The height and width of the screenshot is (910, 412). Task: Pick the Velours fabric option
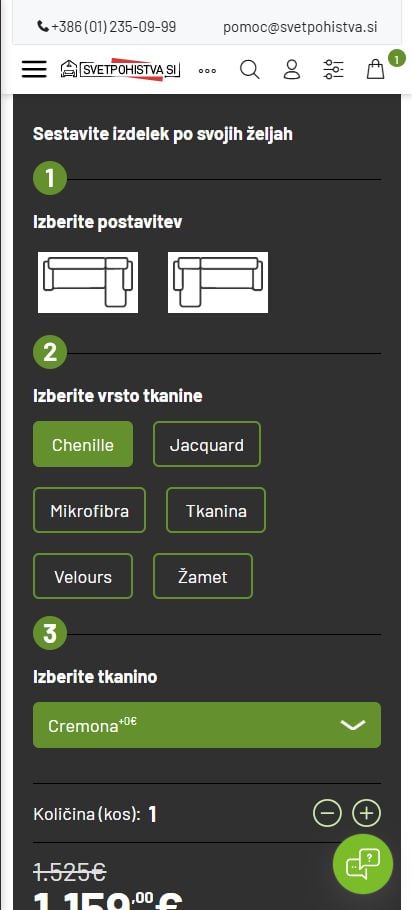point(83,577)
